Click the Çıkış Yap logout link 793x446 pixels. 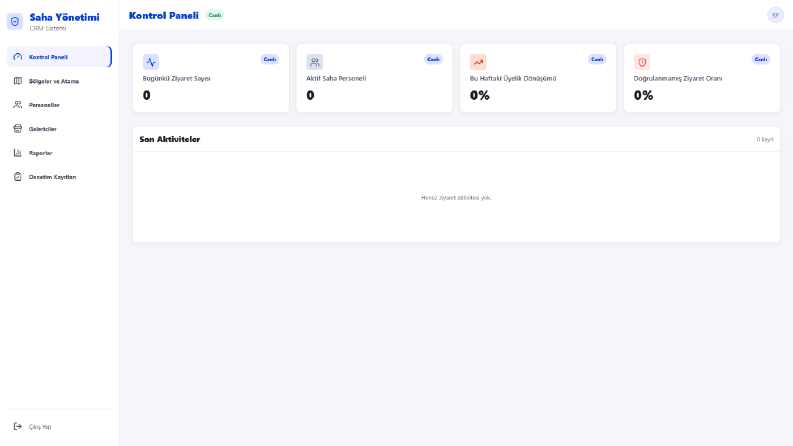(x=59, y=426)
